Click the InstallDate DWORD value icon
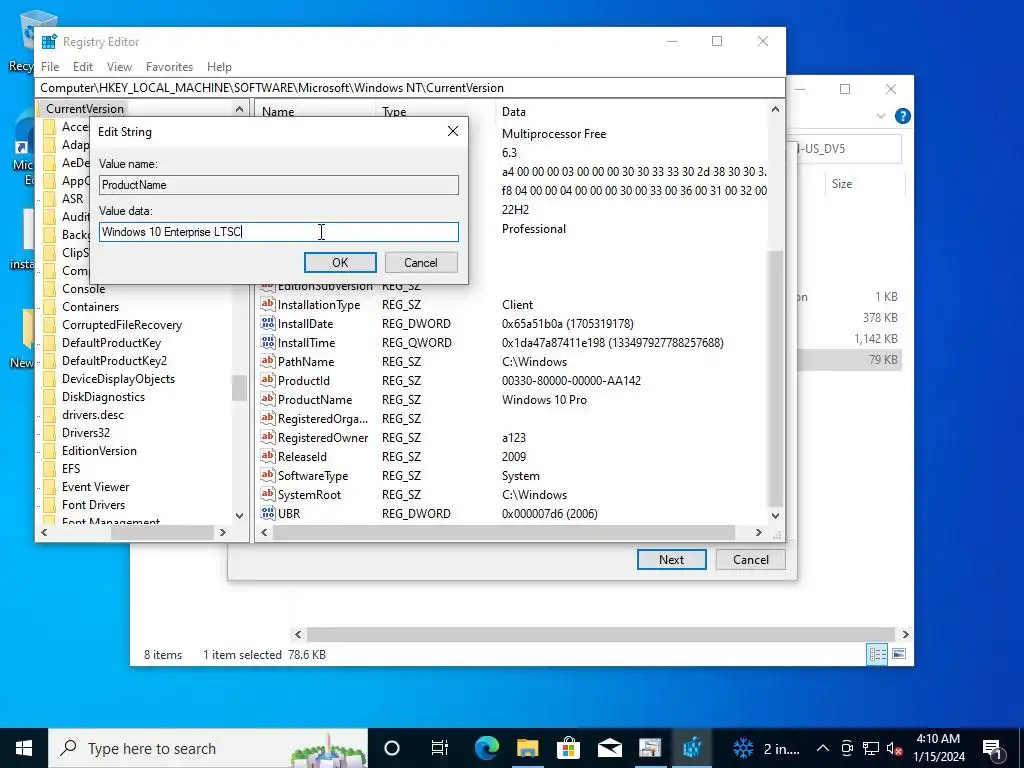This screenshot has width=1024, height=768. [x=268, y=323]
